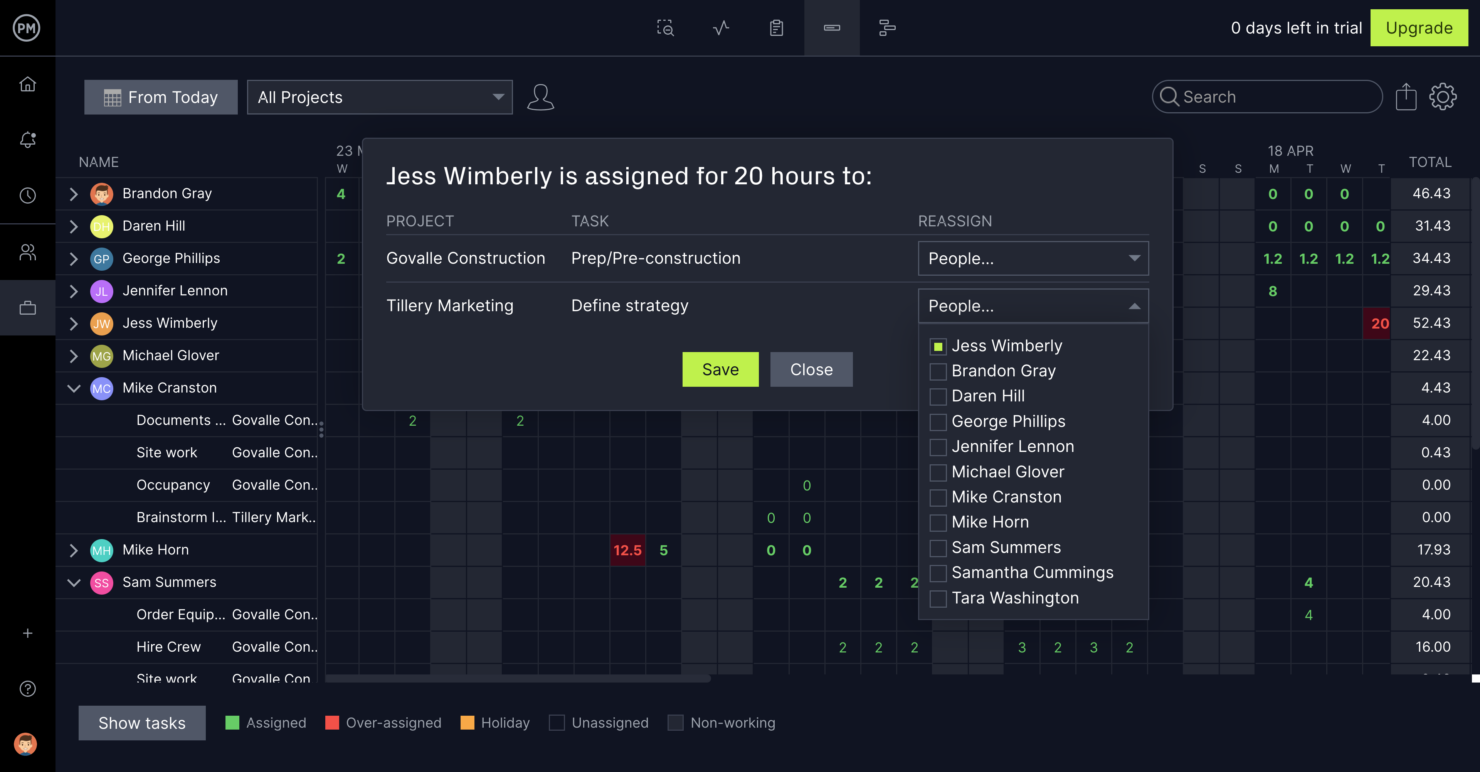Check George Phillips in reassign list

[x=938, y=422]
